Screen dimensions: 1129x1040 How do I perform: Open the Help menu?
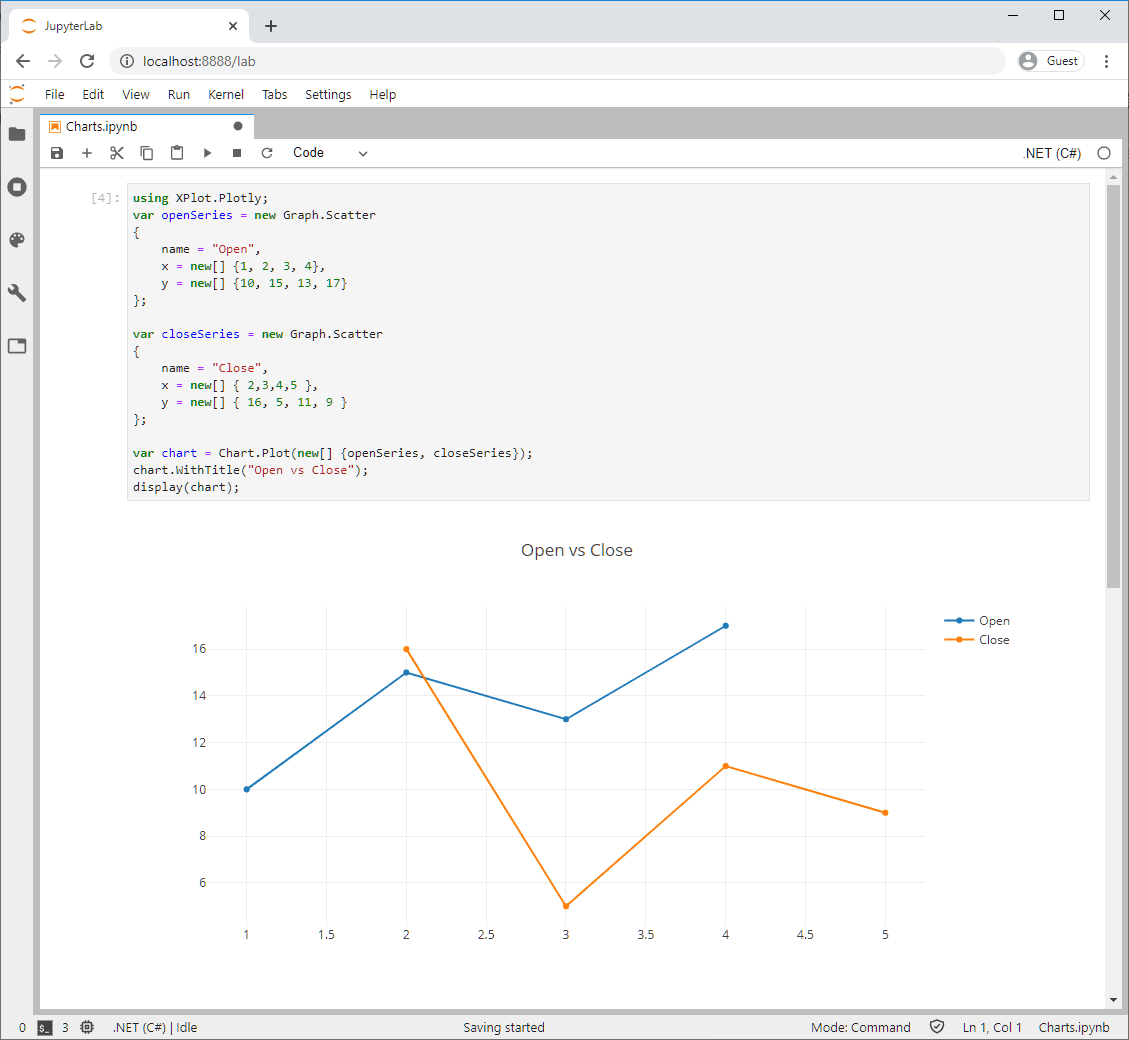[382, 94]
